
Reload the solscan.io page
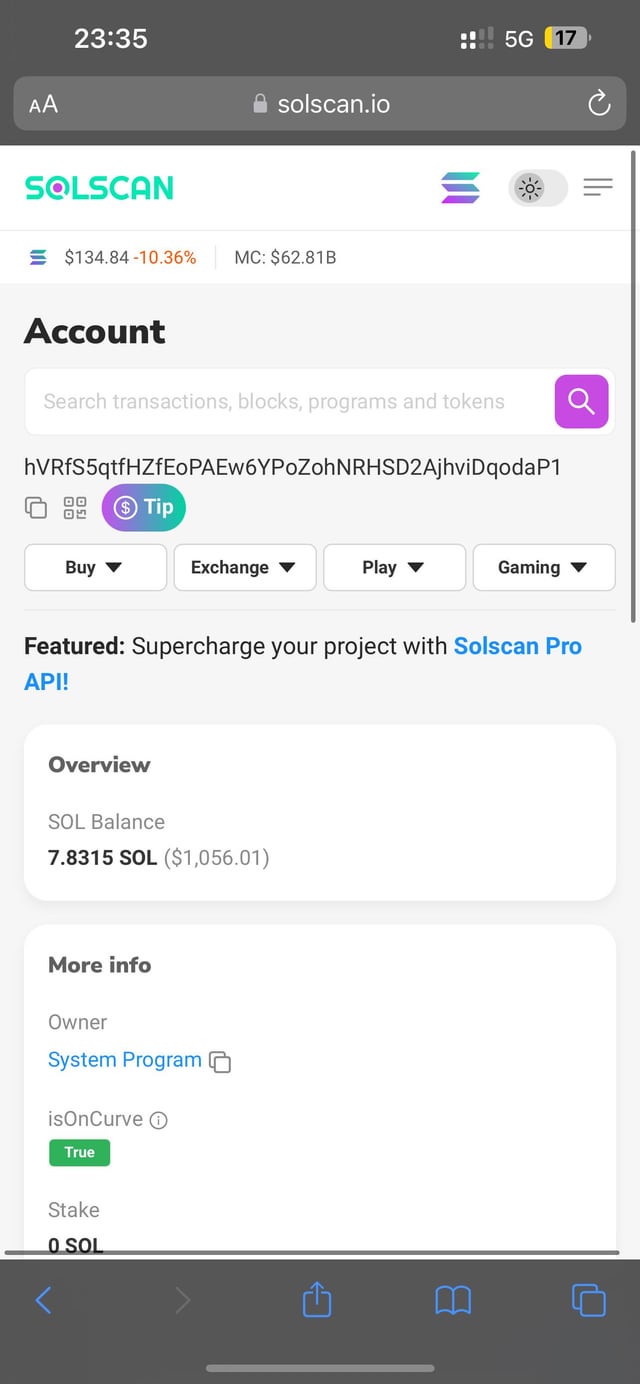tap(599, 103)
